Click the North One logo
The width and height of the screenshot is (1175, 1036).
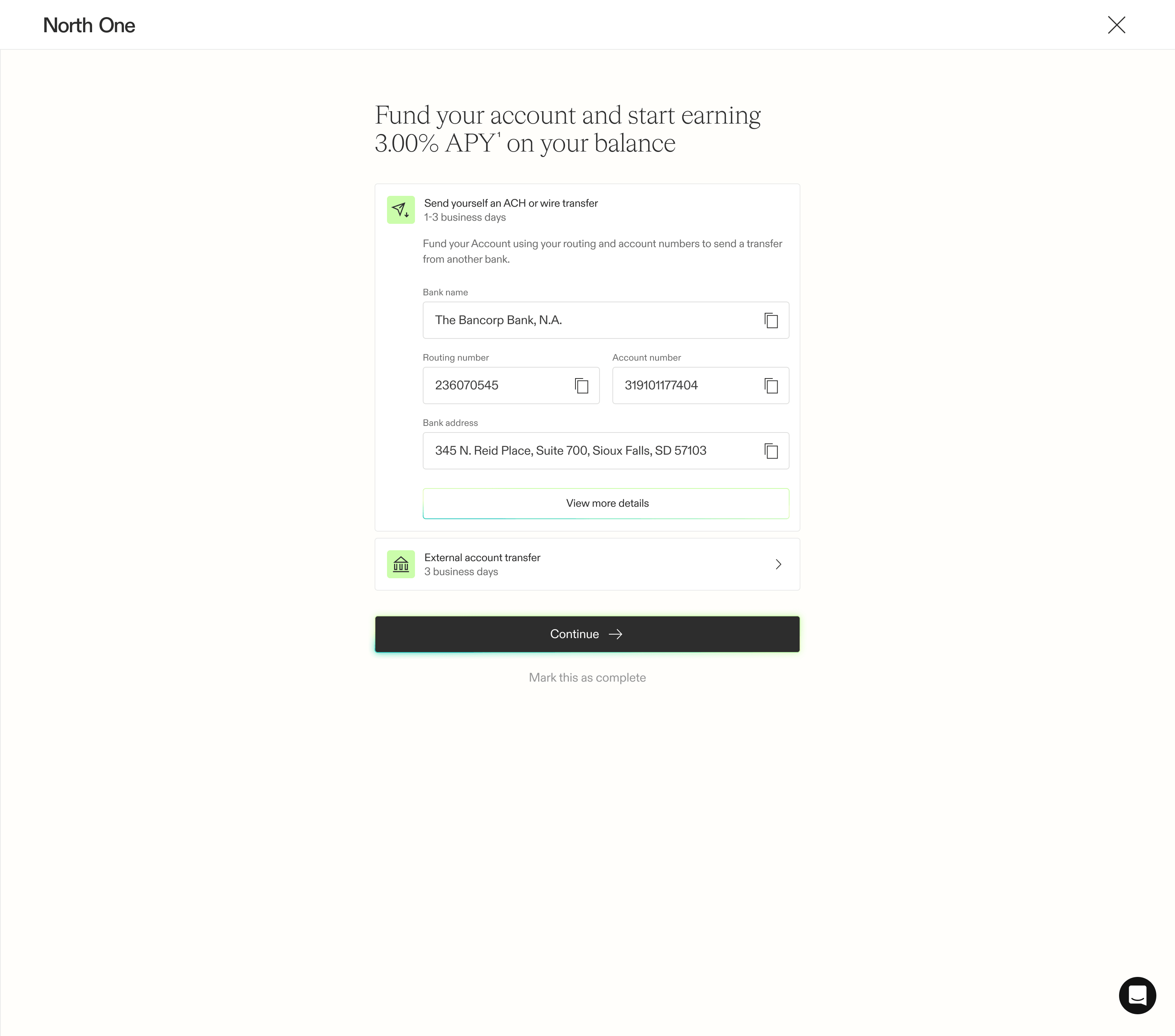(x=89, y=25)
